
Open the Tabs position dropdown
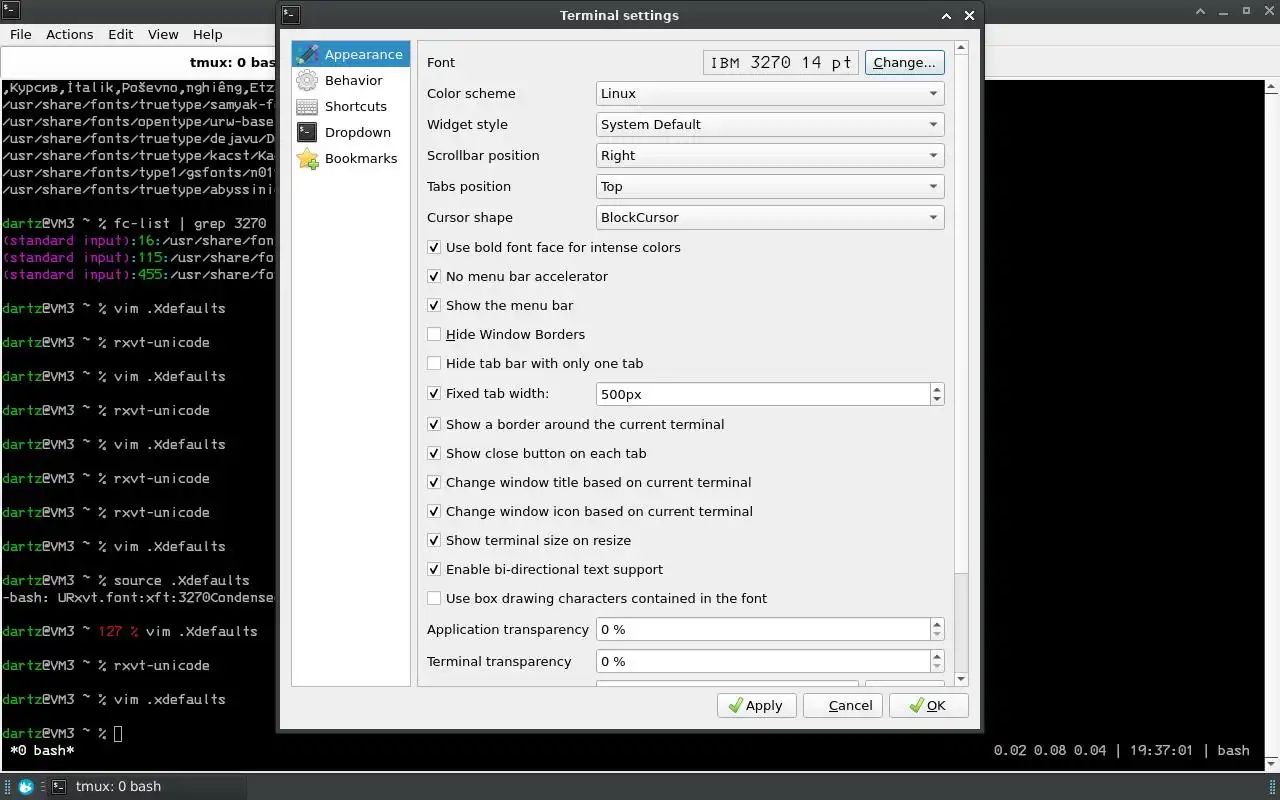[770, 186]
